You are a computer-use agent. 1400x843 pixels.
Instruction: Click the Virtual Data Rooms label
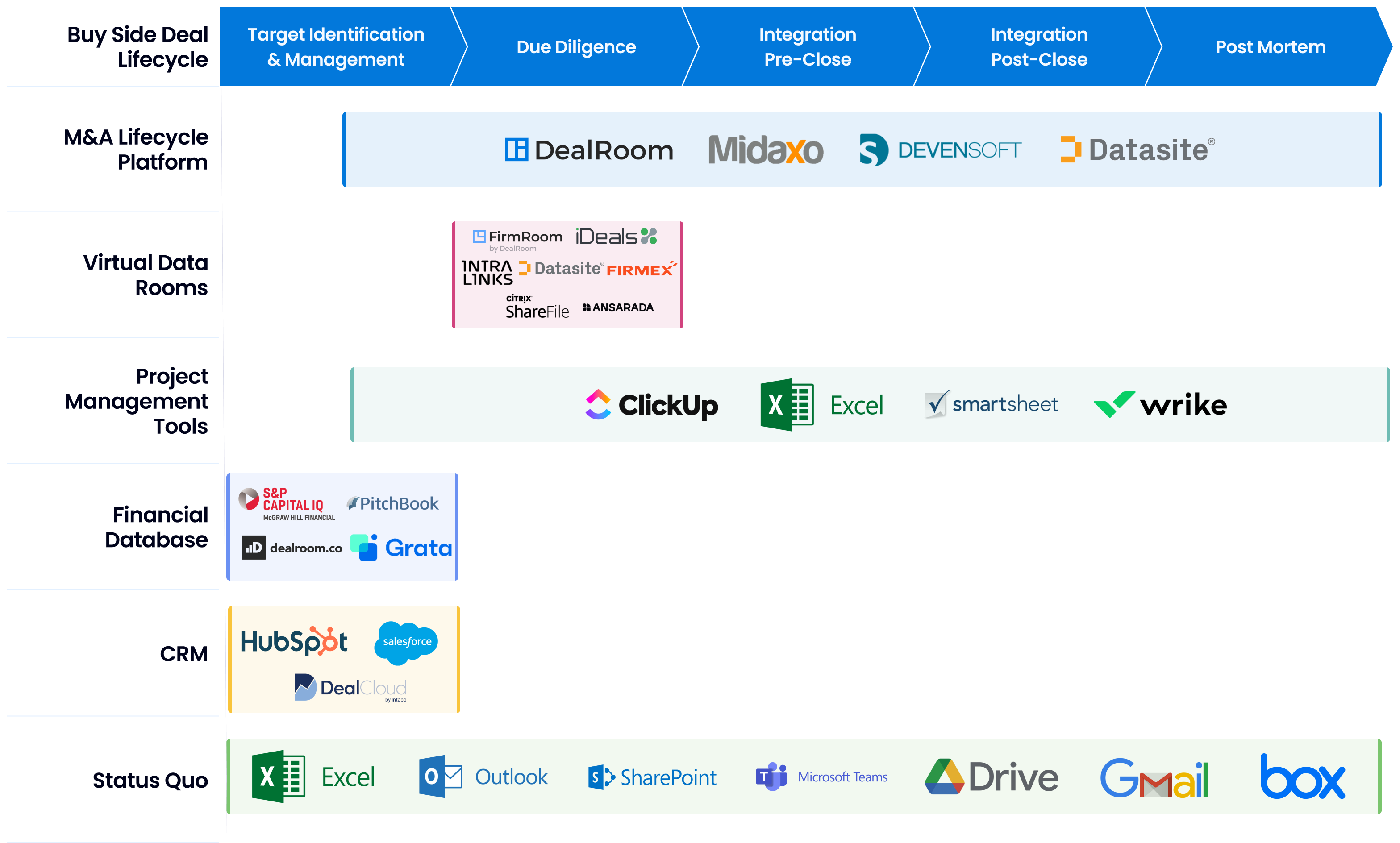[x=146, y=275]
